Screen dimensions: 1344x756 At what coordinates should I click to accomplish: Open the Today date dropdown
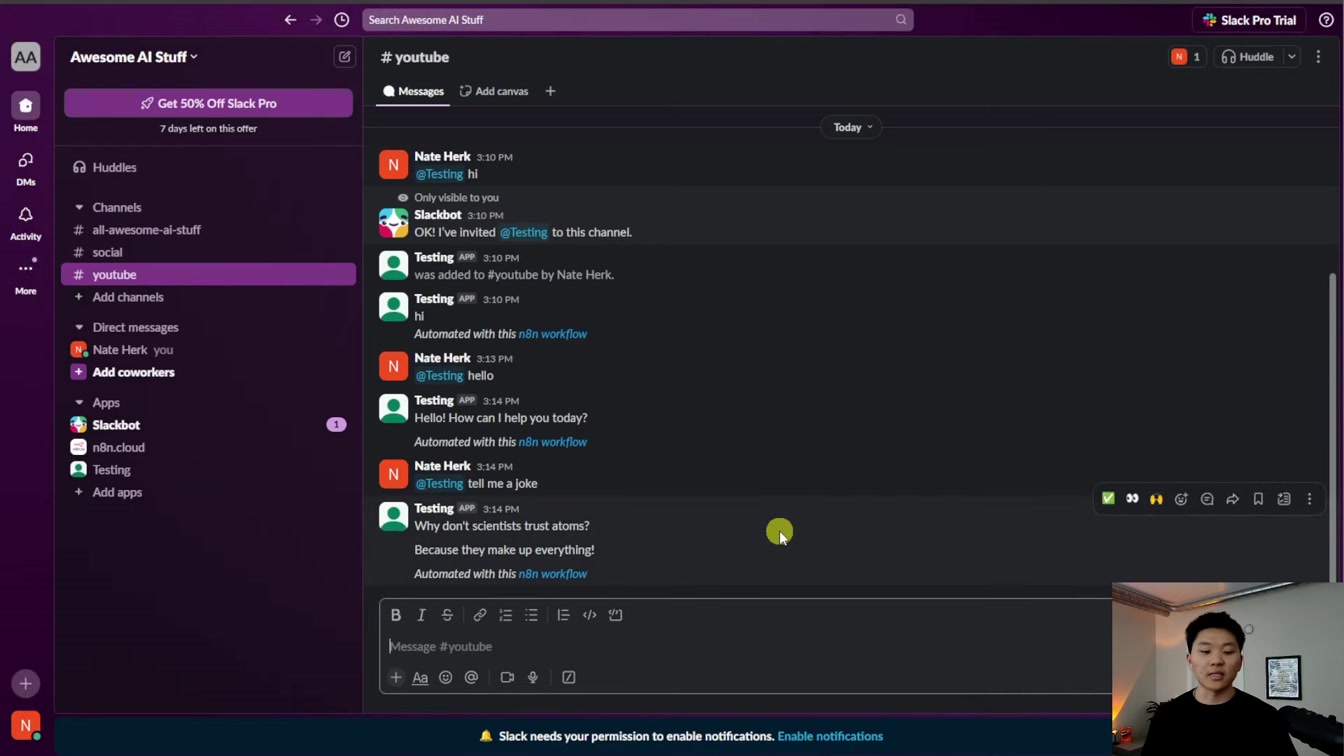(x=853, y=127)
